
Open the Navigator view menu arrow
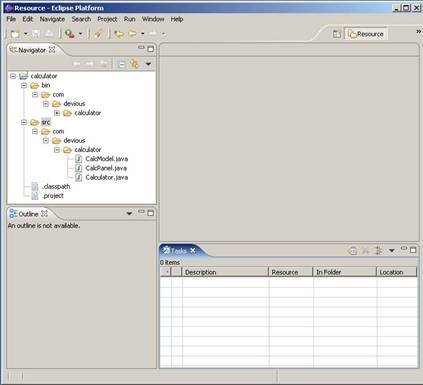(148, 64)
